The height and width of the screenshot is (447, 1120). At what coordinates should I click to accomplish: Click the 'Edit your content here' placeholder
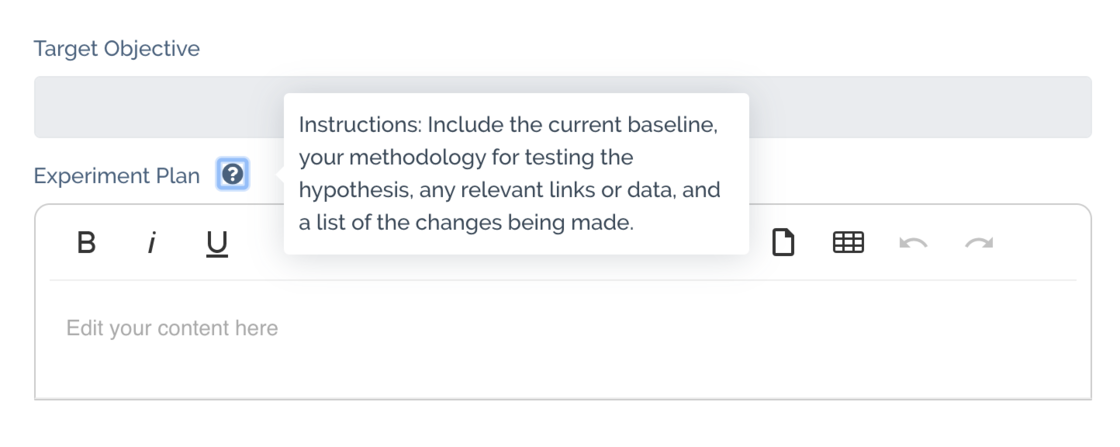point(172,329)
